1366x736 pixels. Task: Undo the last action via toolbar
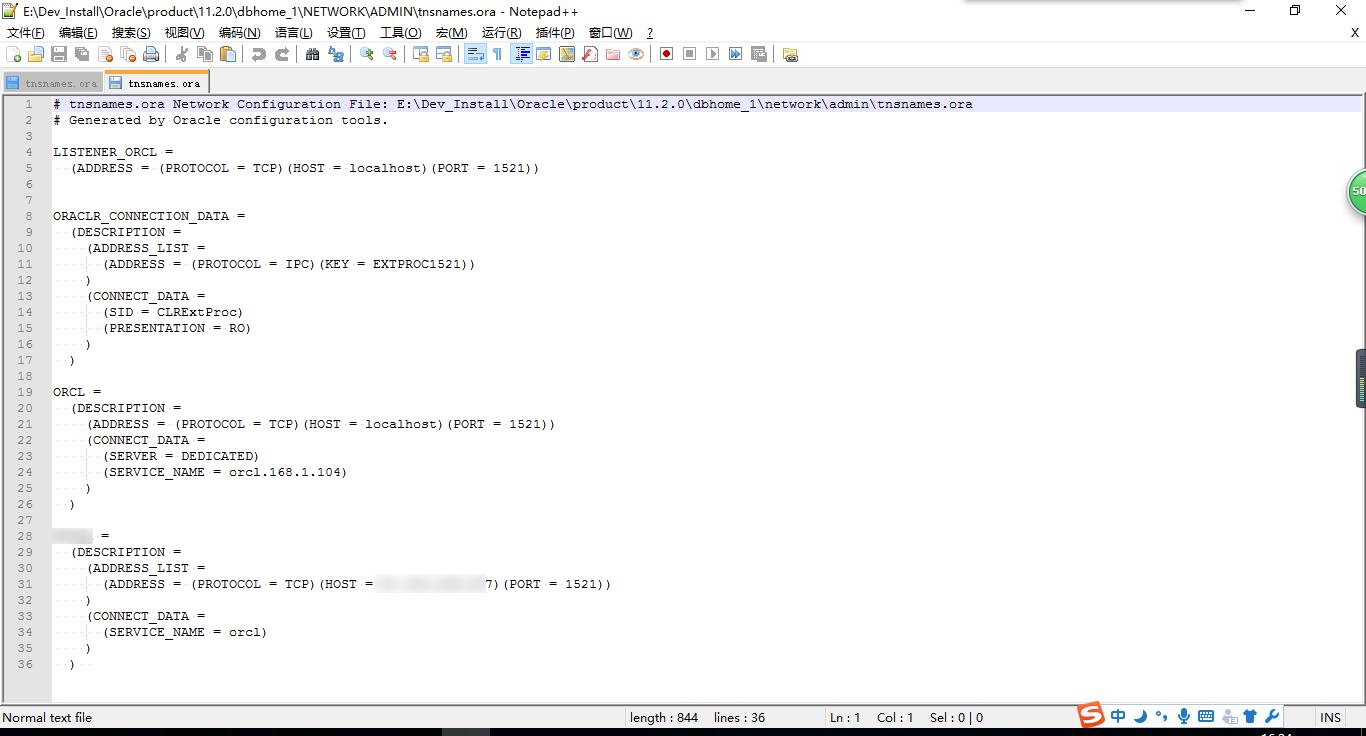[259, 54]
